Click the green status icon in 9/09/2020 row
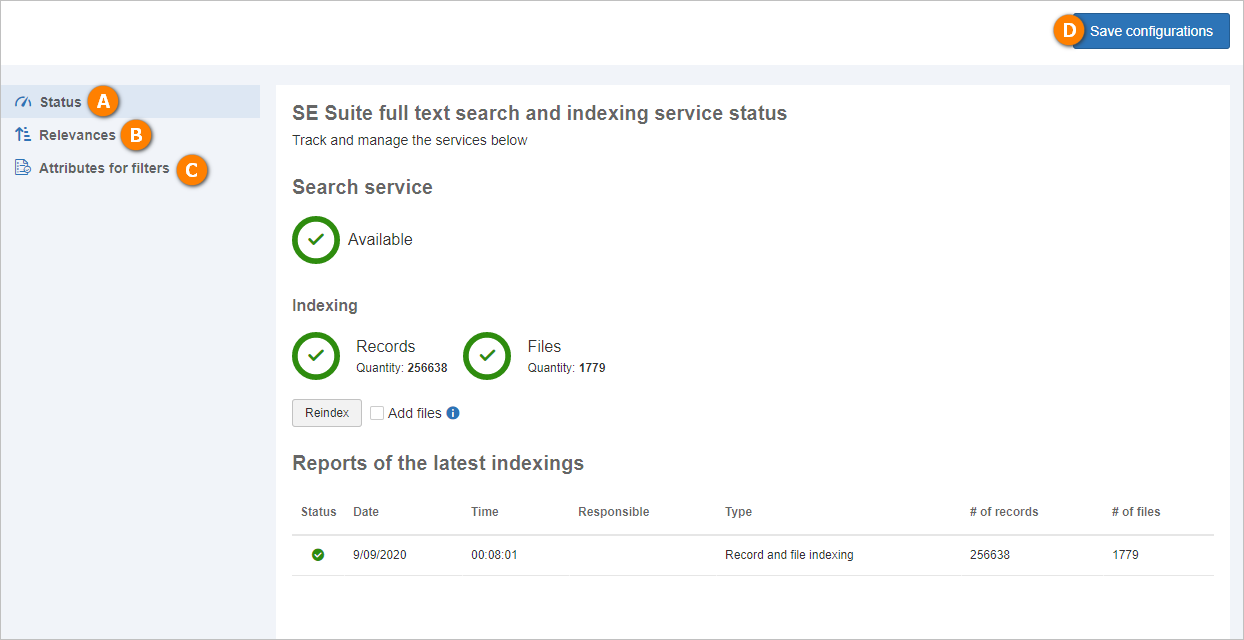Viewport: 1244px width, 640px height. [x=318, y=555]
